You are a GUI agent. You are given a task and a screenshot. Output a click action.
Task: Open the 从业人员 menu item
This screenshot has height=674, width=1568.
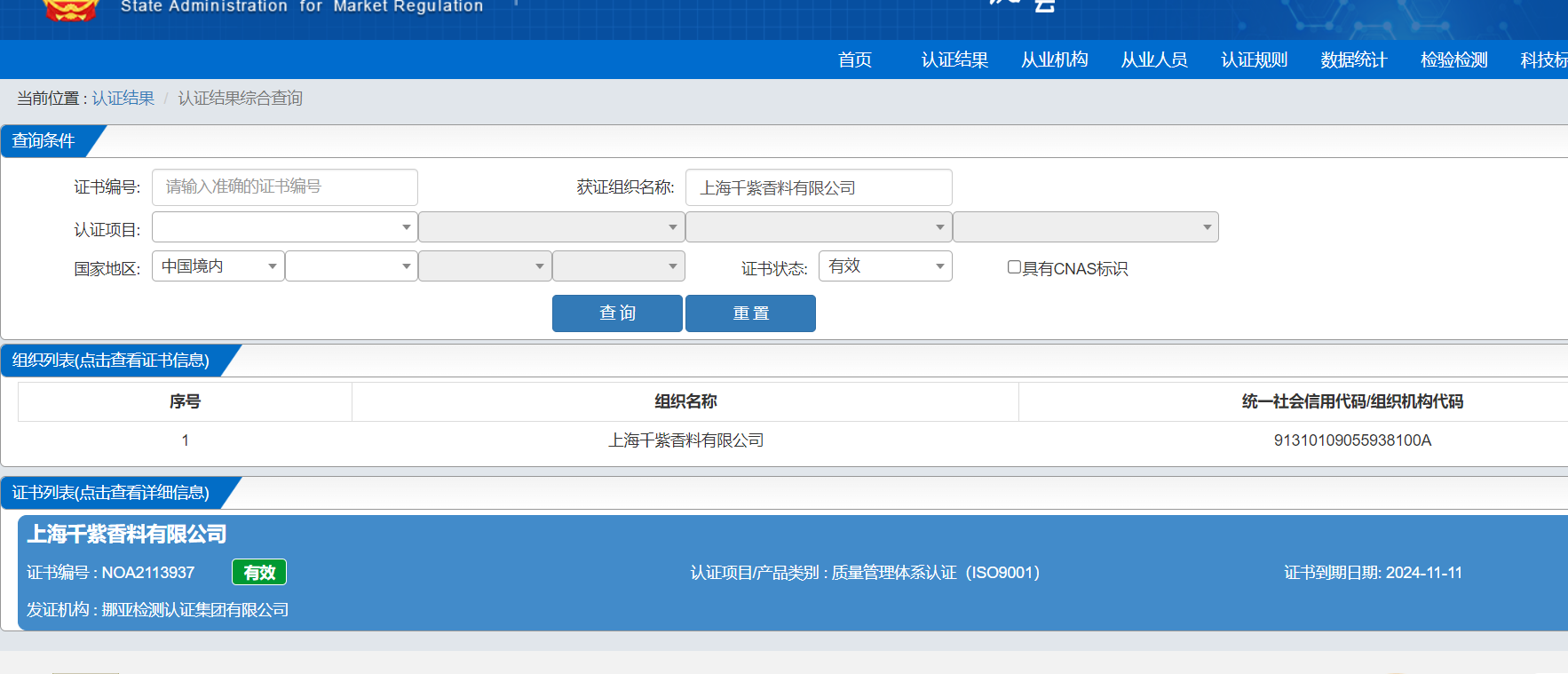(1154, 59)
